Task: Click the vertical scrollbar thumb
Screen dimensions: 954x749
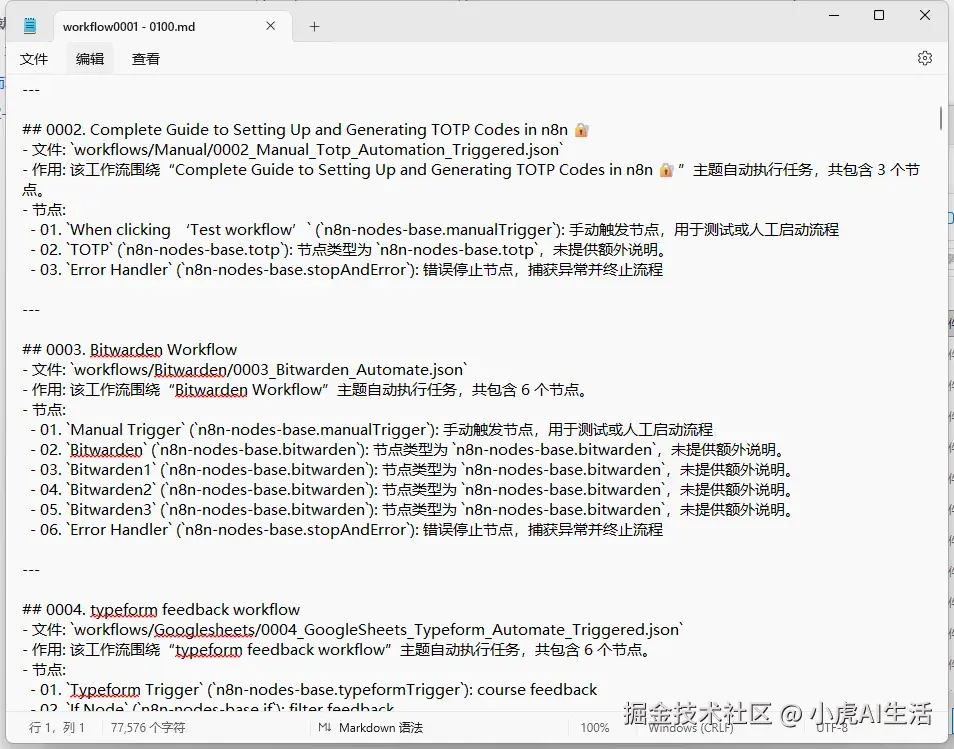Action: pyautogui.click(x=941, y=118)
